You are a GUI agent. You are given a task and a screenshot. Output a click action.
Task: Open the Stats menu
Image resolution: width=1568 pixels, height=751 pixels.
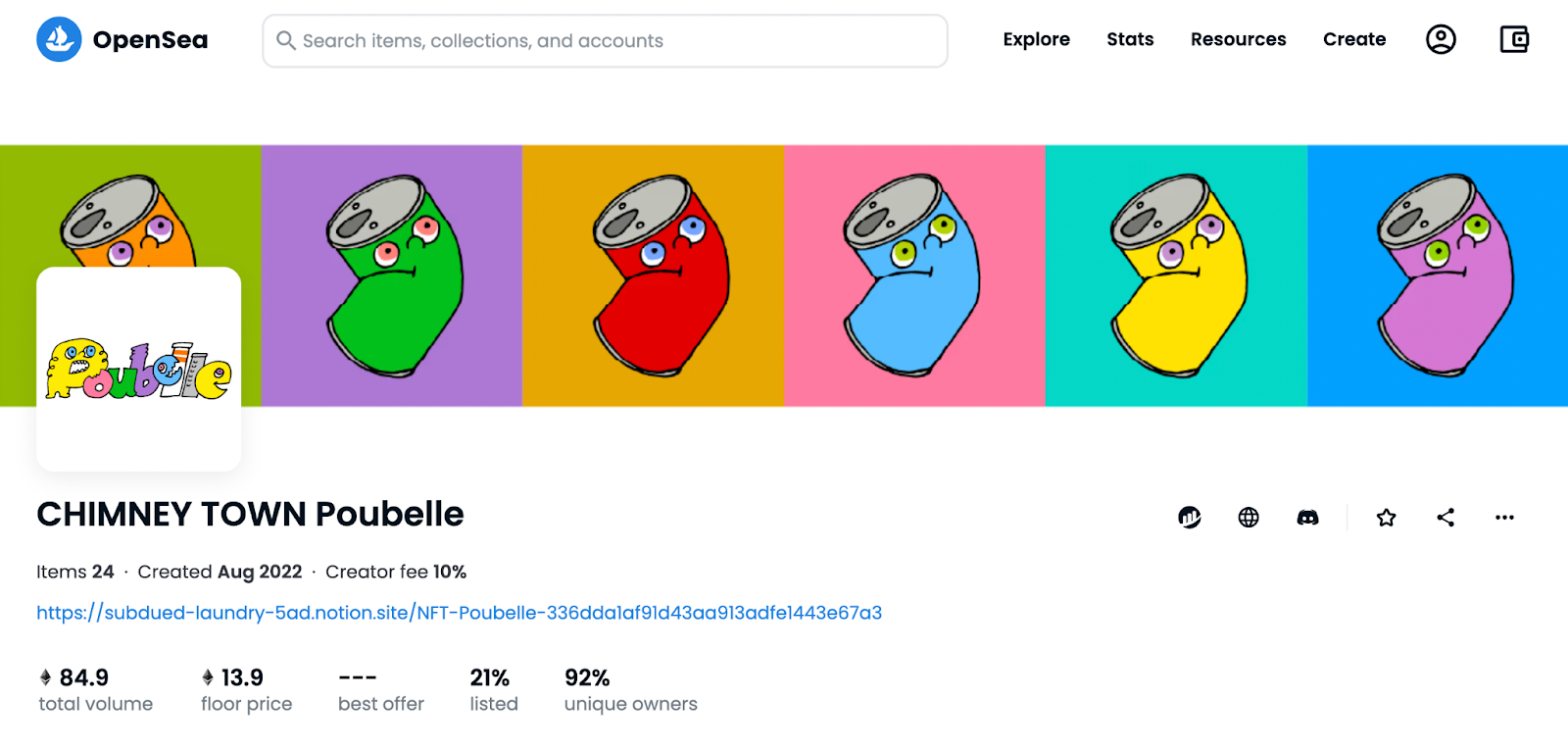[1130, 39]
